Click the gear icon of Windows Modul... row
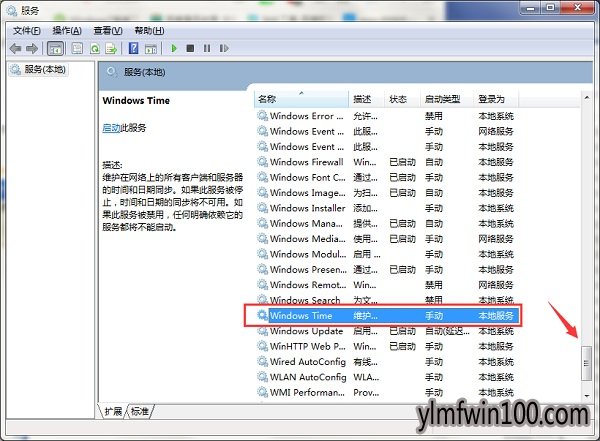600x441 pixels. (x=262, y=254)
